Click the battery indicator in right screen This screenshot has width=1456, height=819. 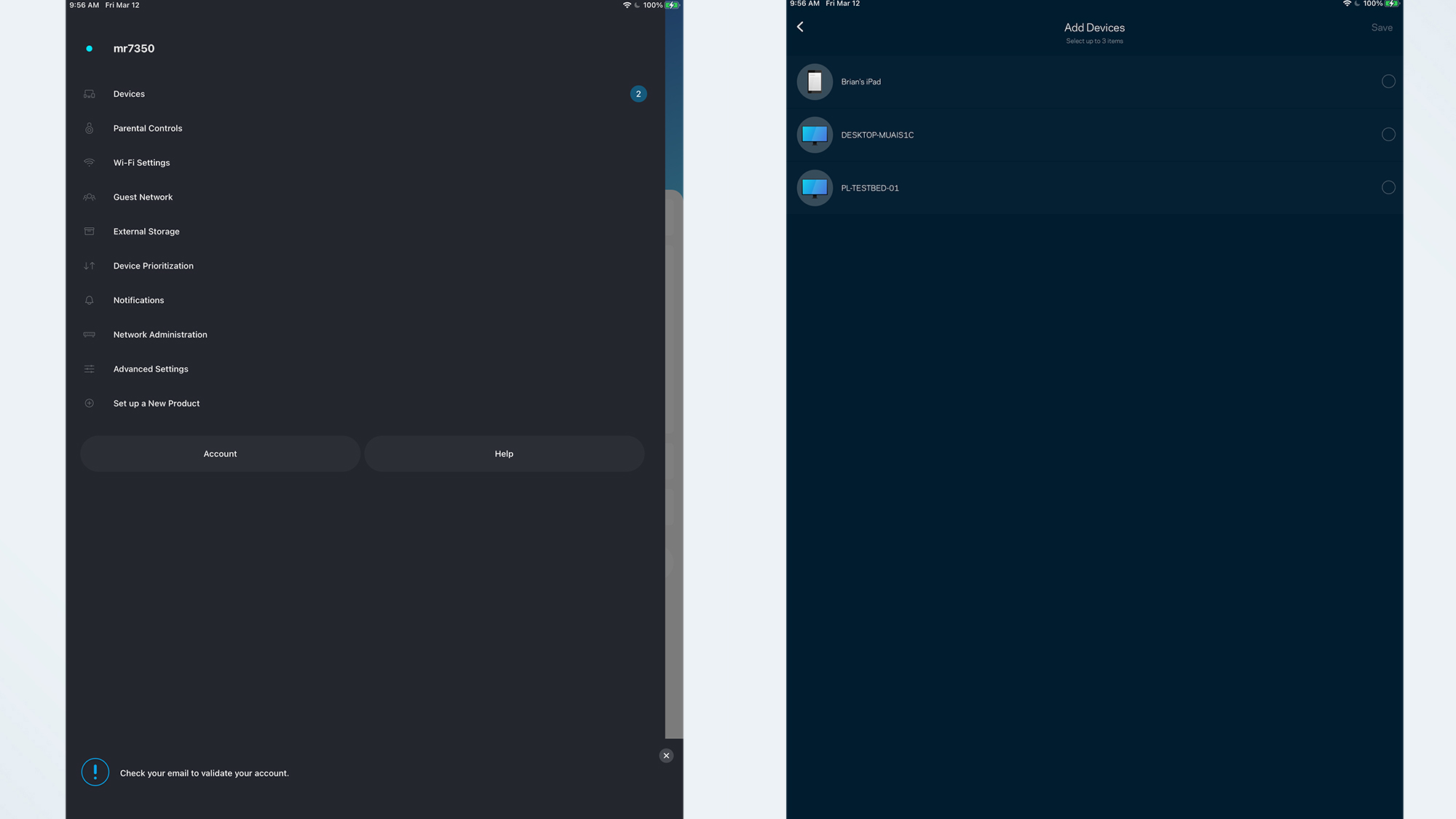[x=1391, y=4]
